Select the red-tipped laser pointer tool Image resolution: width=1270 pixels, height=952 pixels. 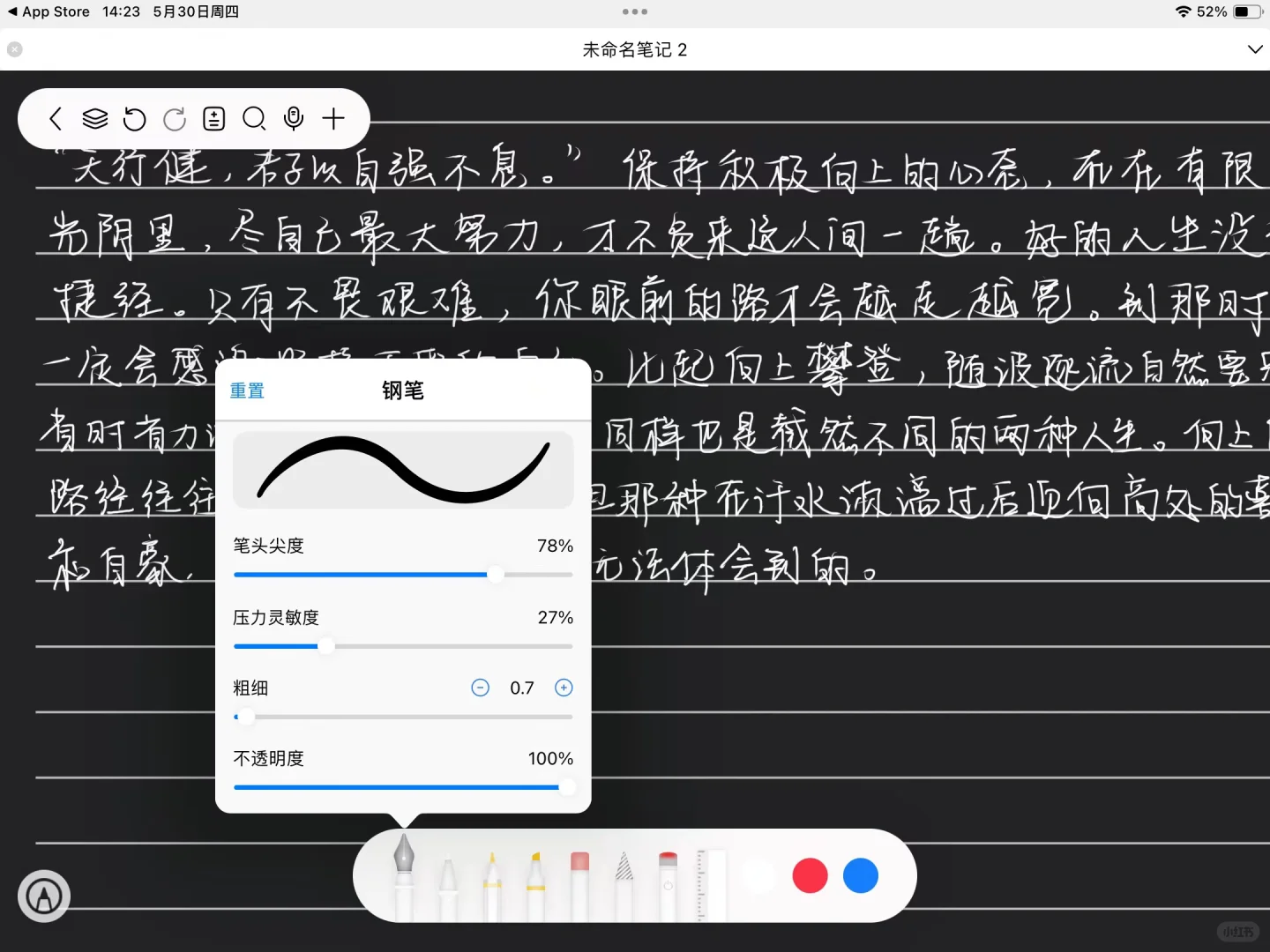(x=668, y=886)
